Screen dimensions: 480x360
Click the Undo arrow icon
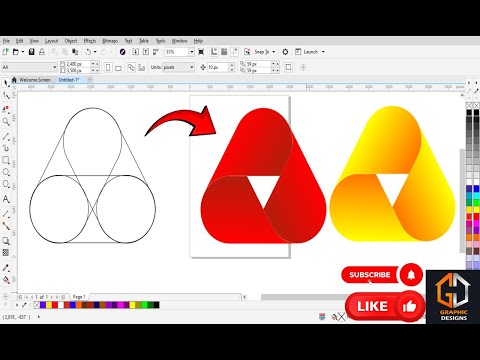tap(88, 52)
